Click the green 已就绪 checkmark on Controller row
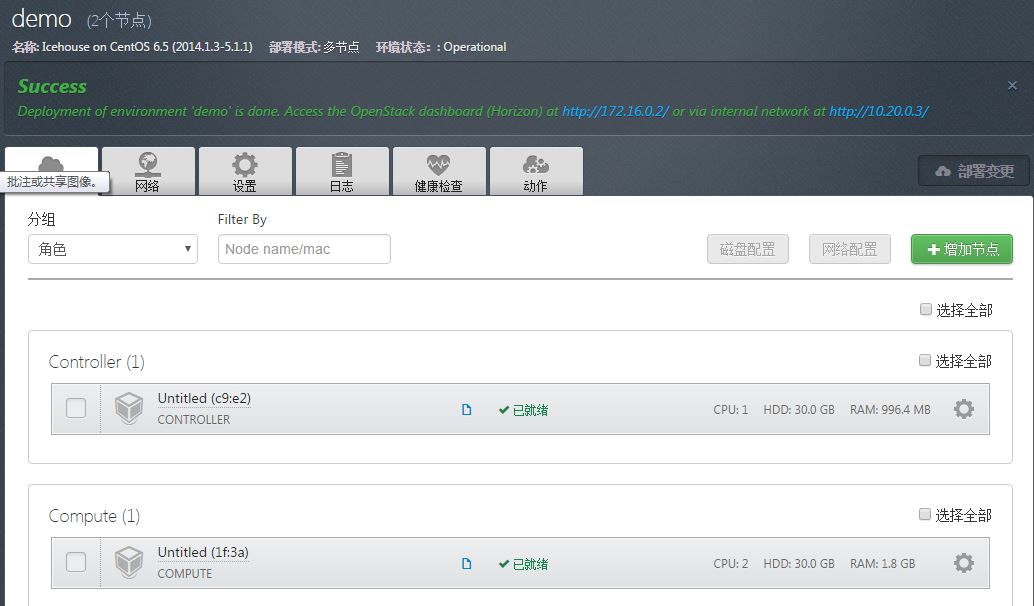This screenshot has width=1034, height=606. point(504,408)
